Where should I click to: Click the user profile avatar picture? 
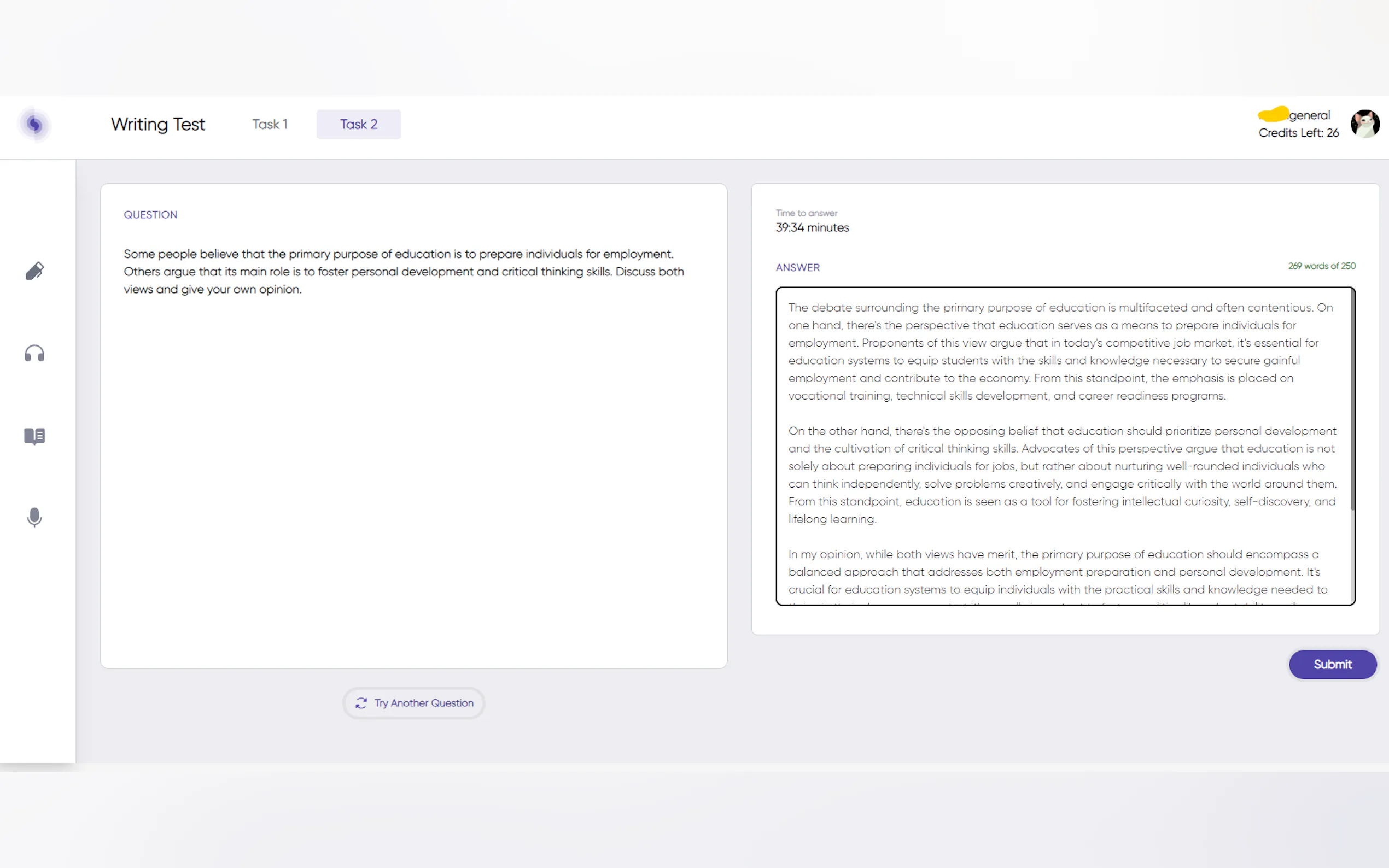1365,124
